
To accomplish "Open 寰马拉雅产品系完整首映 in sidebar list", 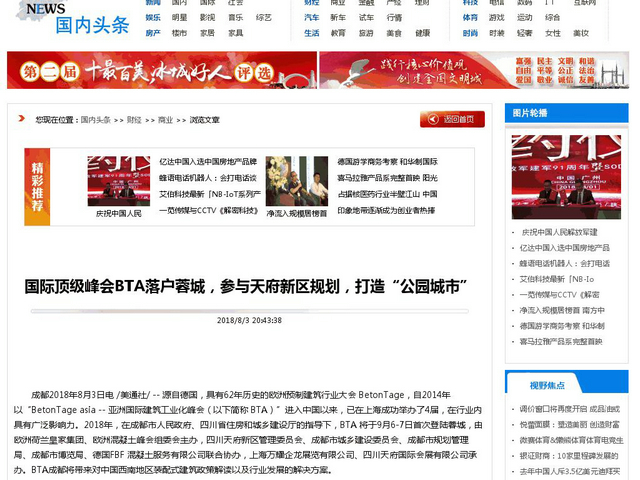I will click(x=560, y=342).
